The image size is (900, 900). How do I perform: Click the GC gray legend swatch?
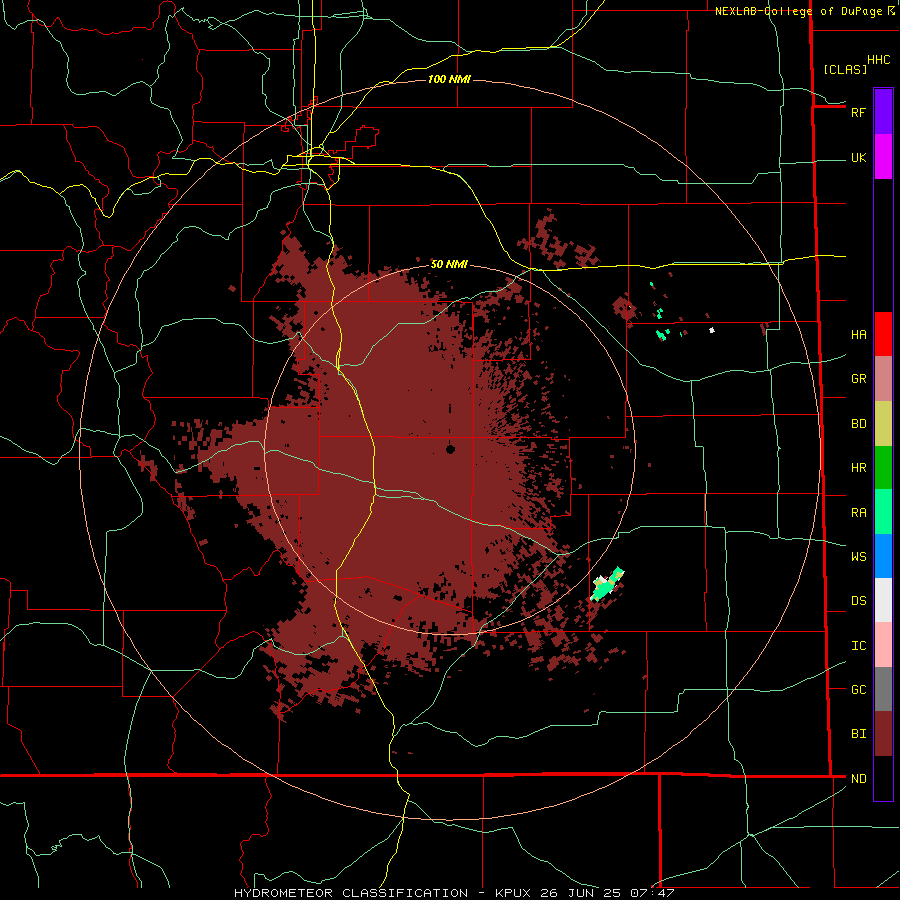(x=883, y=689)
